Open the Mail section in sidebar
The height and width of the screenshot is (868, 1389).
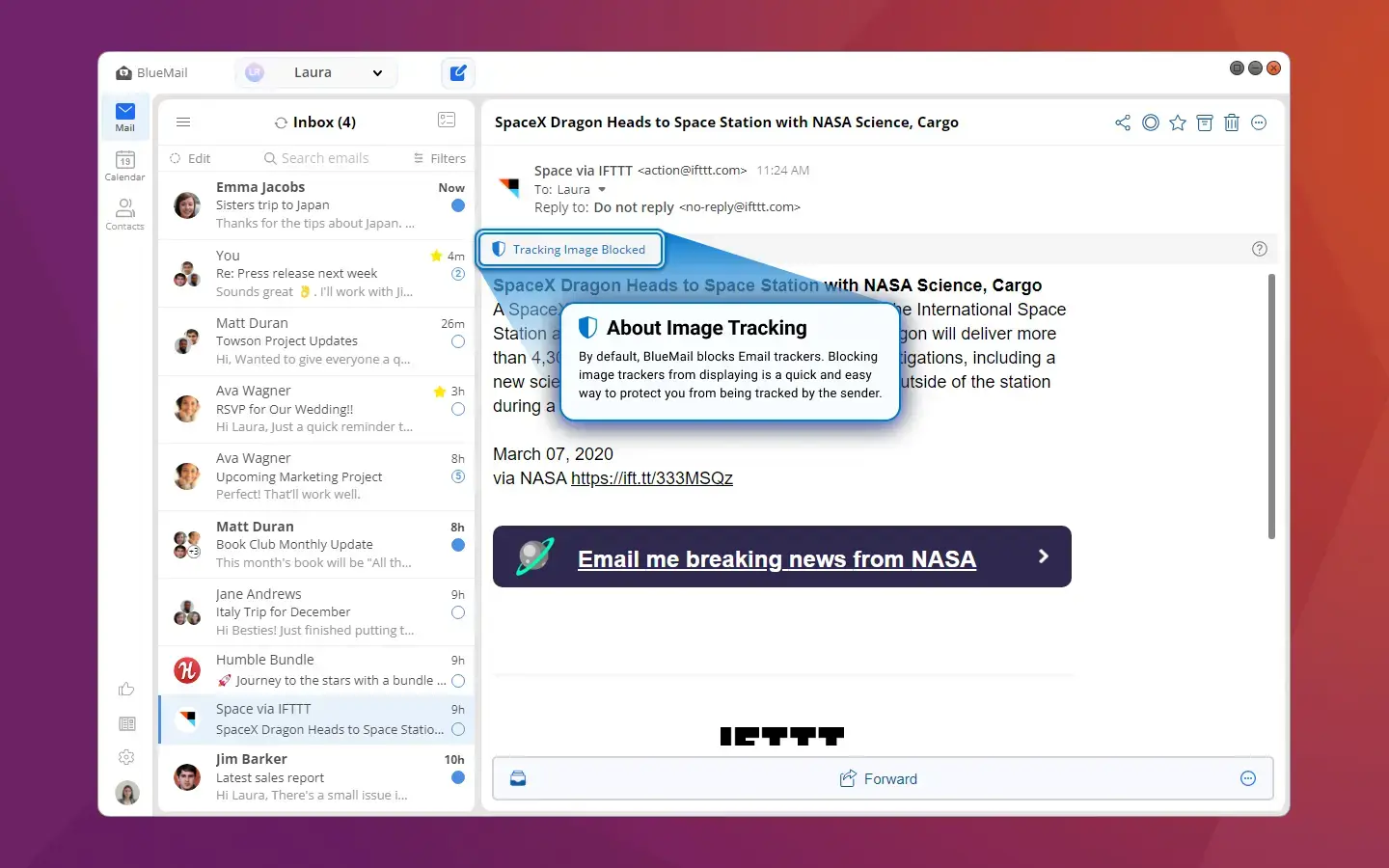(125, 117)
